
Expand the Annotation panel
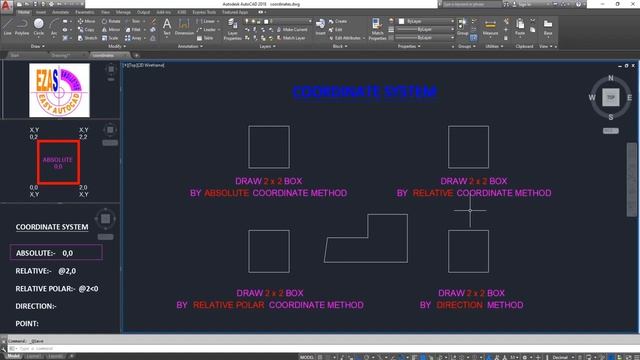coord(190,46)
